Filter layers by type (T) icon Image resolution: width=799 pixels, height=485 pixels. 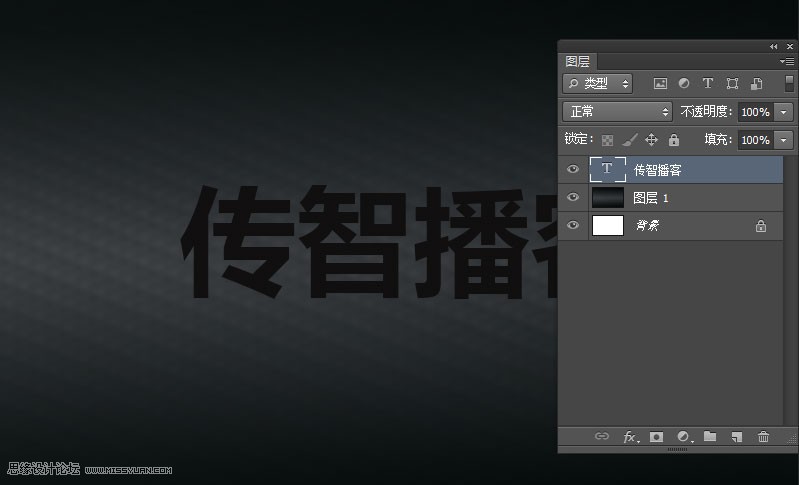coord(708,84)
